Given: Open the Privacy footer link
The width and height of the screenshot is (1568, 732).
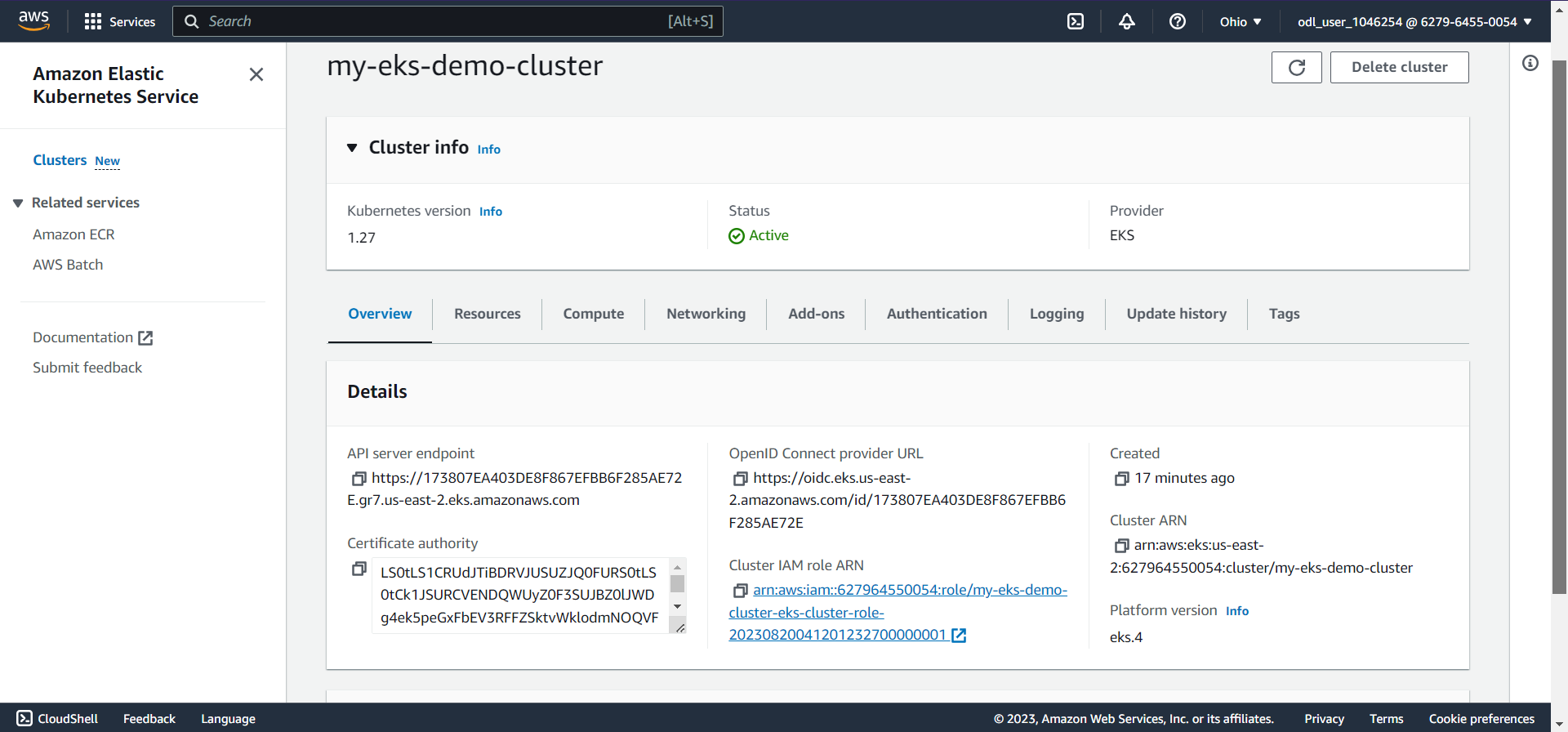Looking at the screenshot, I should (1324, 719).
